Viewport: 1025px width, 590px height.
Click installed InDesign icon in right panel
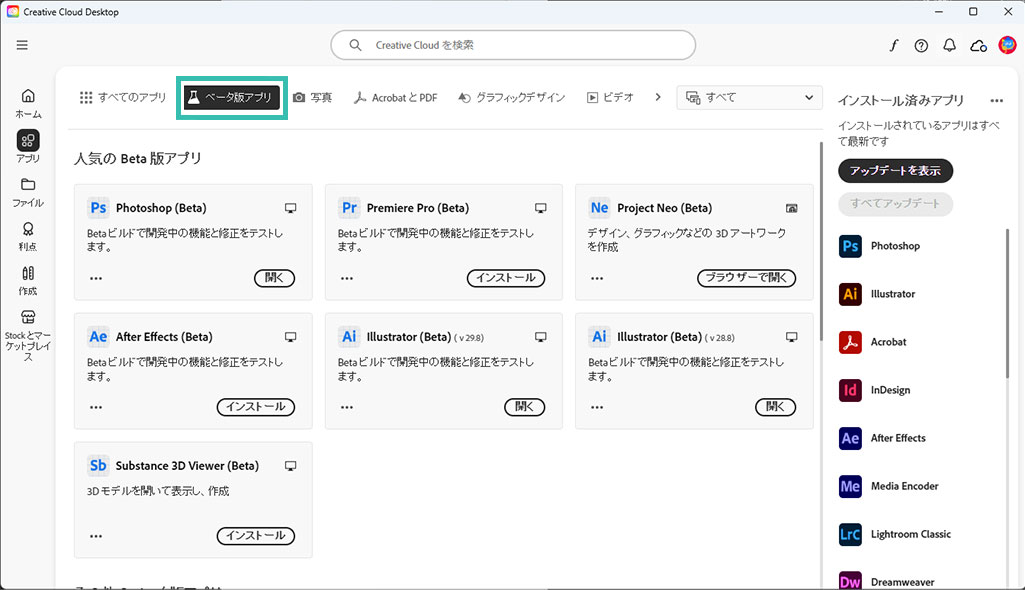(x=850, y=390)
